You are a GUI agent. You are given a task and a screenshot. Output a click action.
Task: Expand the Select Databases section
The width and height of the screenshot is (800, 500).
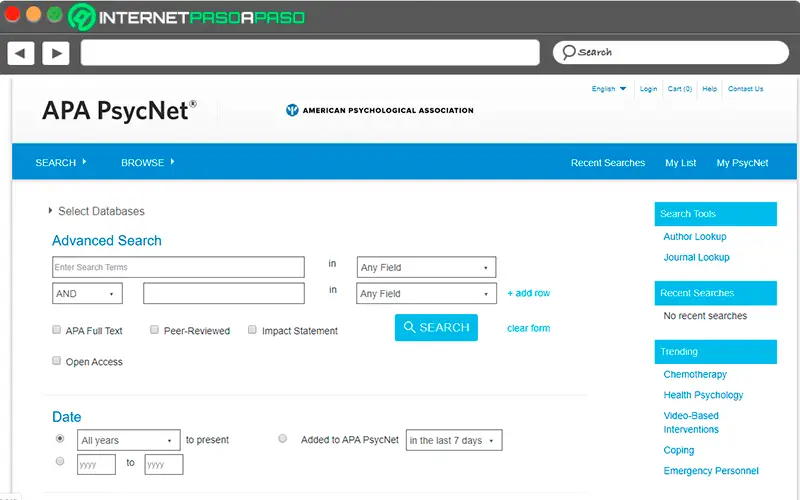click(96, 211)
